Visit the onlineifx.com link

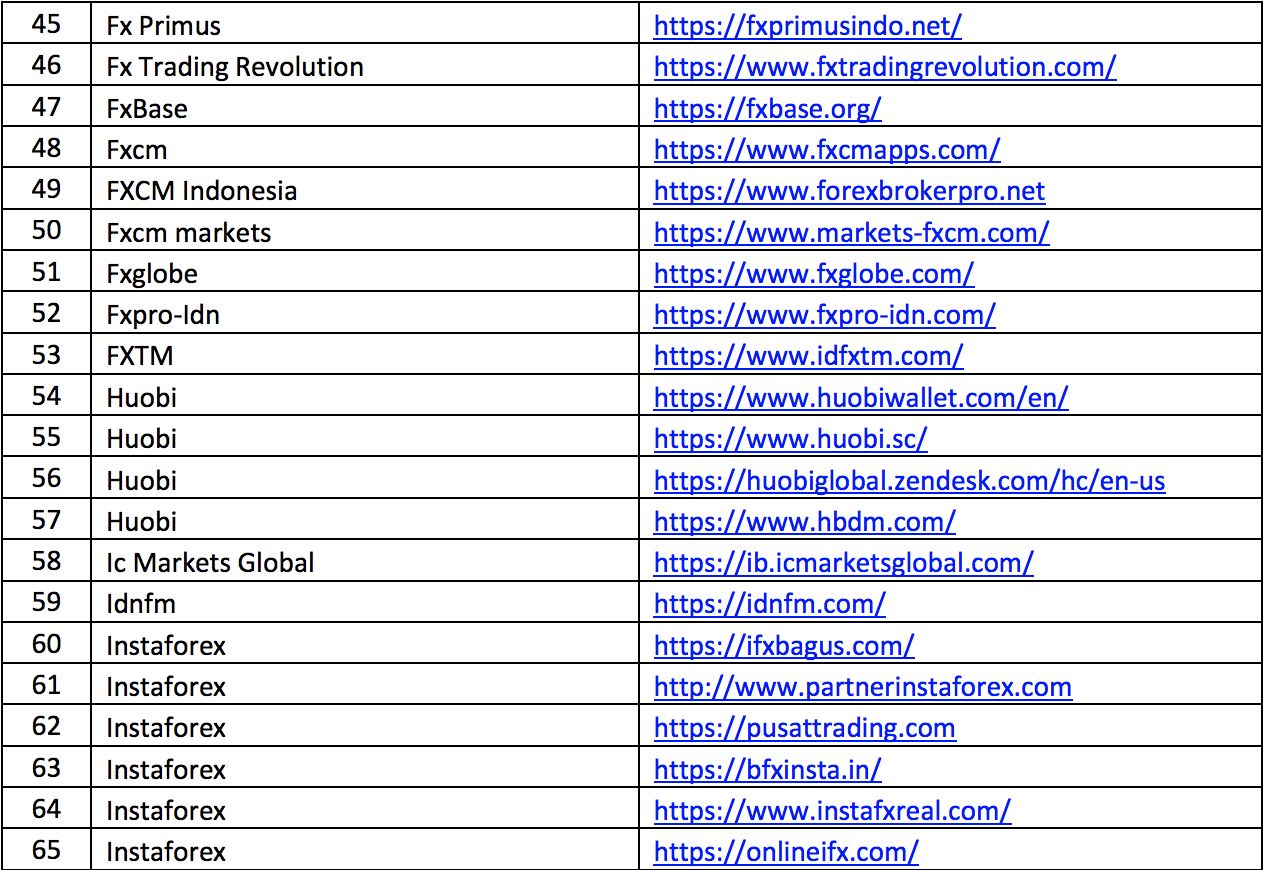click(x=786, y=852)
